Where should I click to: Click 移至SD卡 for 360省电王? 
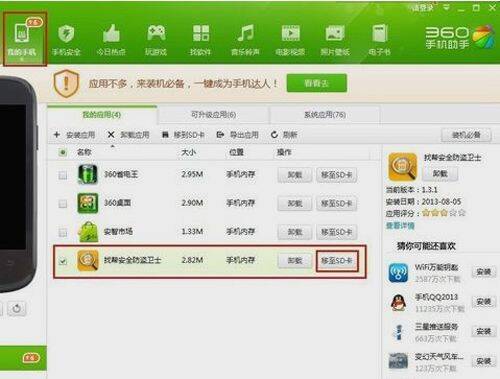point(337,175)
